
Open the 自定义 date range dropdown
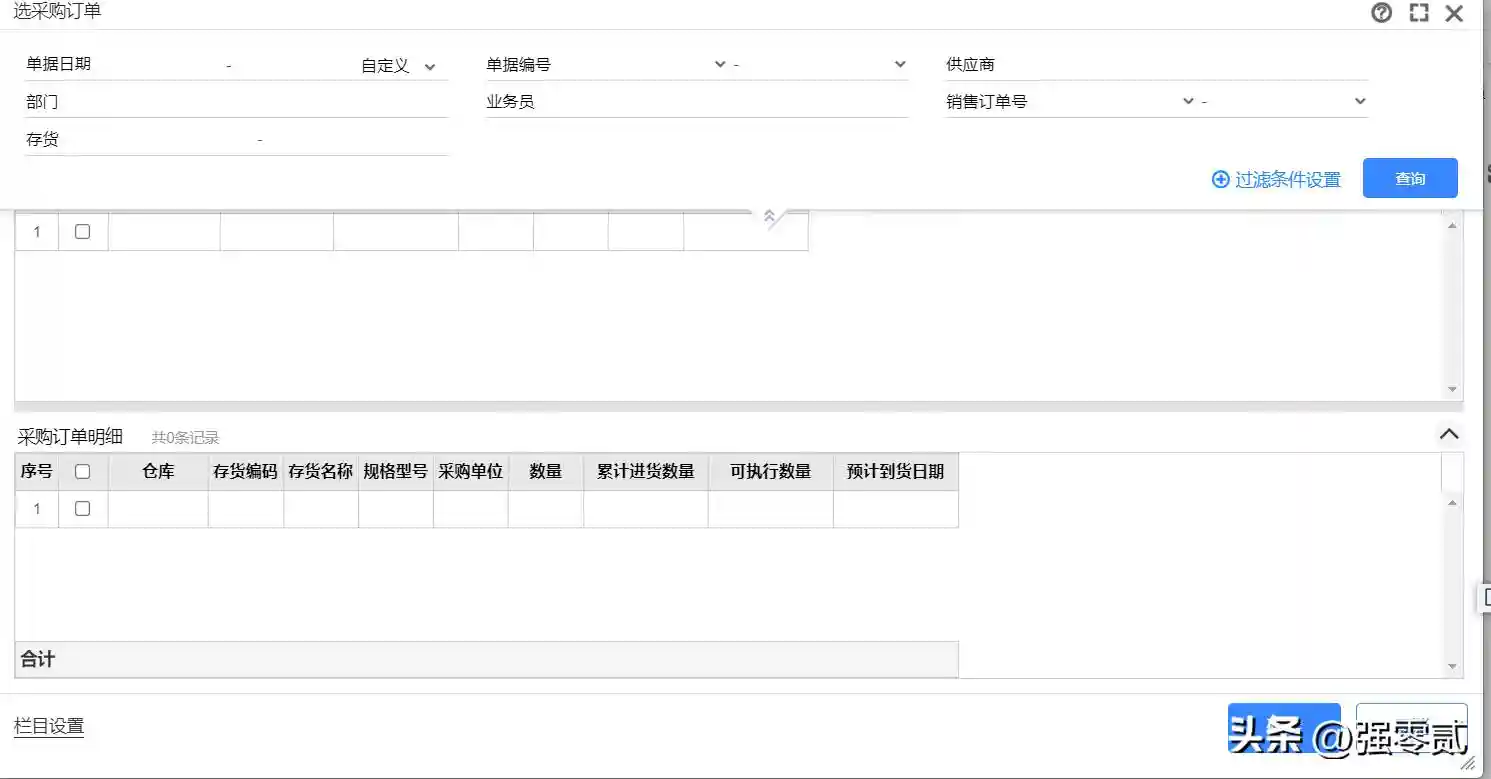pos(430,67)
